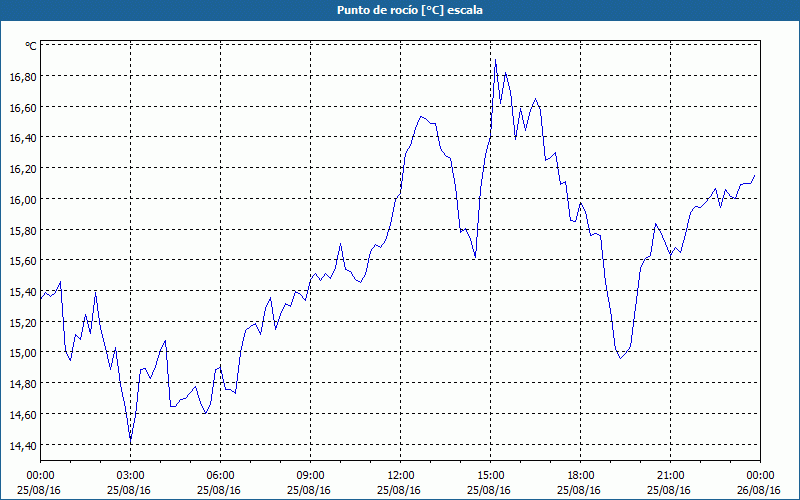This screenshot has height=500, width=800.
Task: Select the 15,60 y-axis label
Action: (x=23, y=261)
